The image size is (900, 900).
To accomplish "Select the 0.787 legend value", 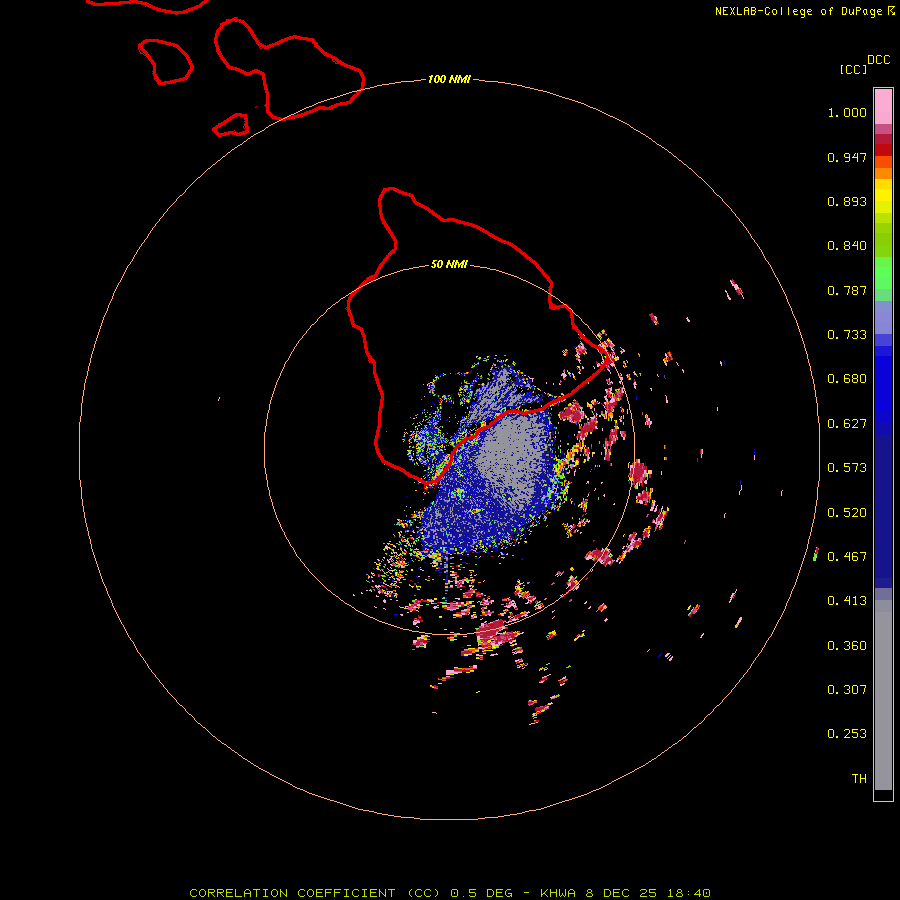I will pos(847,290).
